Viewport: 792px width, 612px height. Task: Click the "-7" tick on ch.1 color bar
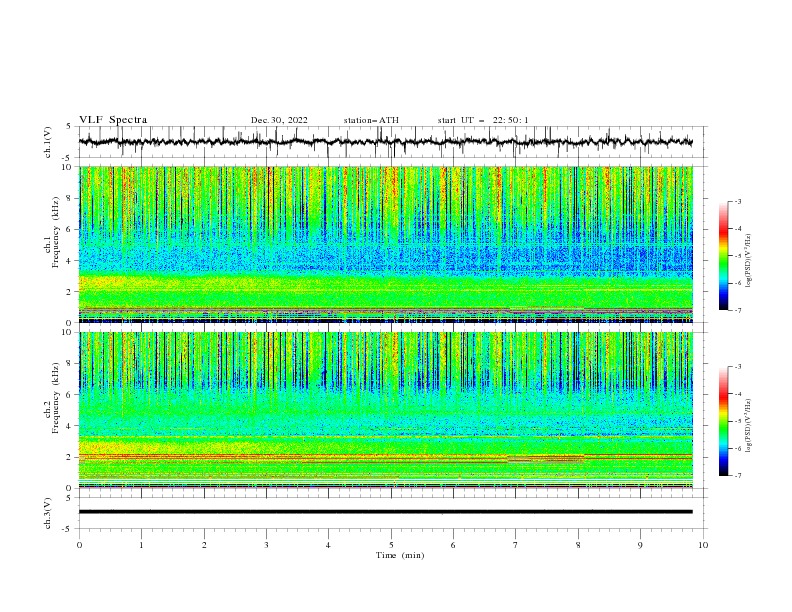pos(737,310)
